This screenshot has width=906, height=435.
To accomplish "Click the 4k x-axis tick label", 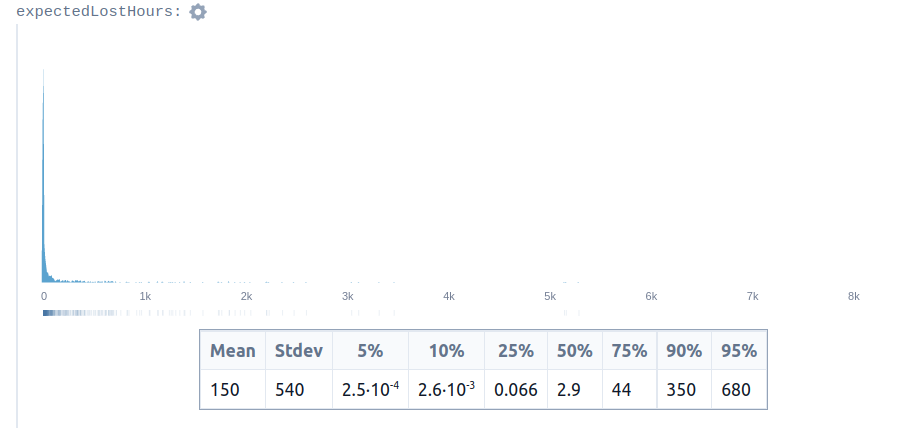I will [x=449, y=296].
